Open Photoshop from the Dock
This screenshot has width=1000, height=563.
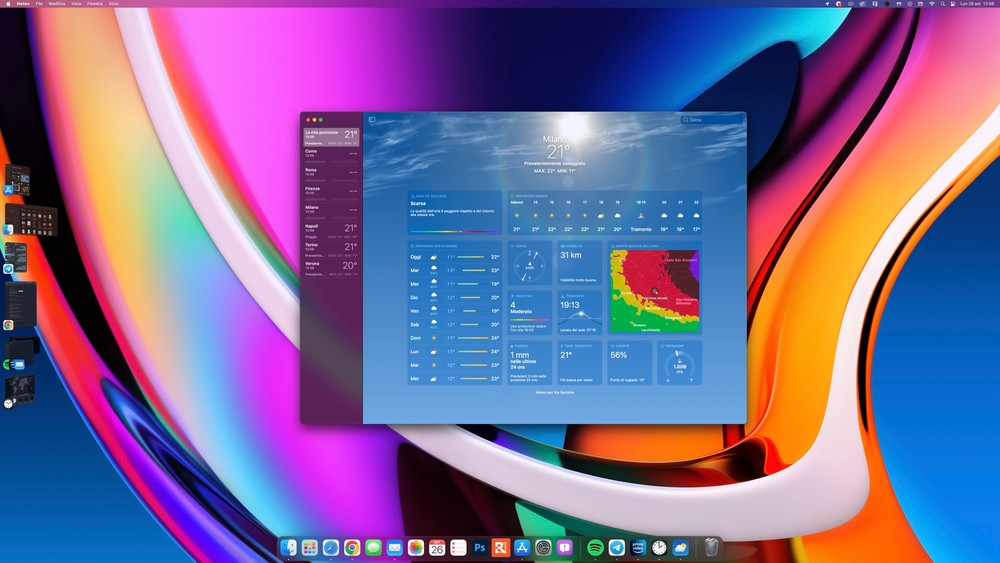pyautogui.click(x=479, y=548)
